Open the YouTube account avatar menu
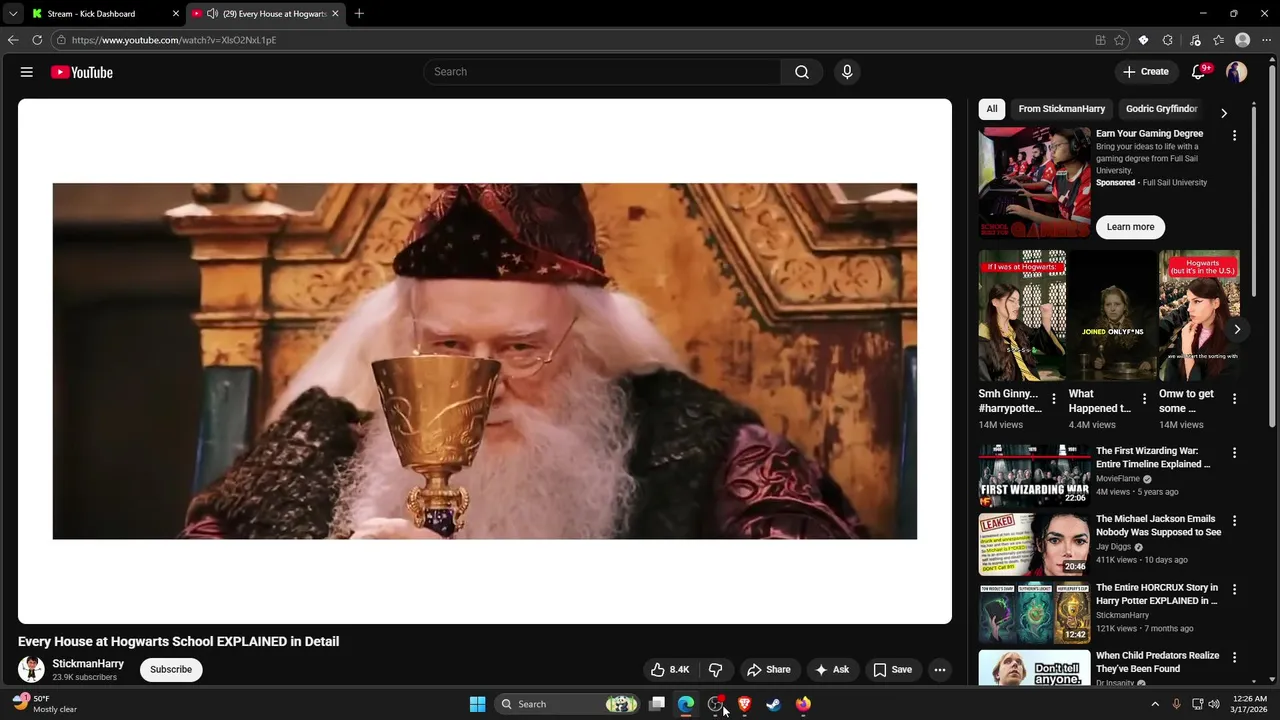This screenshot has width=1280, height=720. tap(1237, 72)
